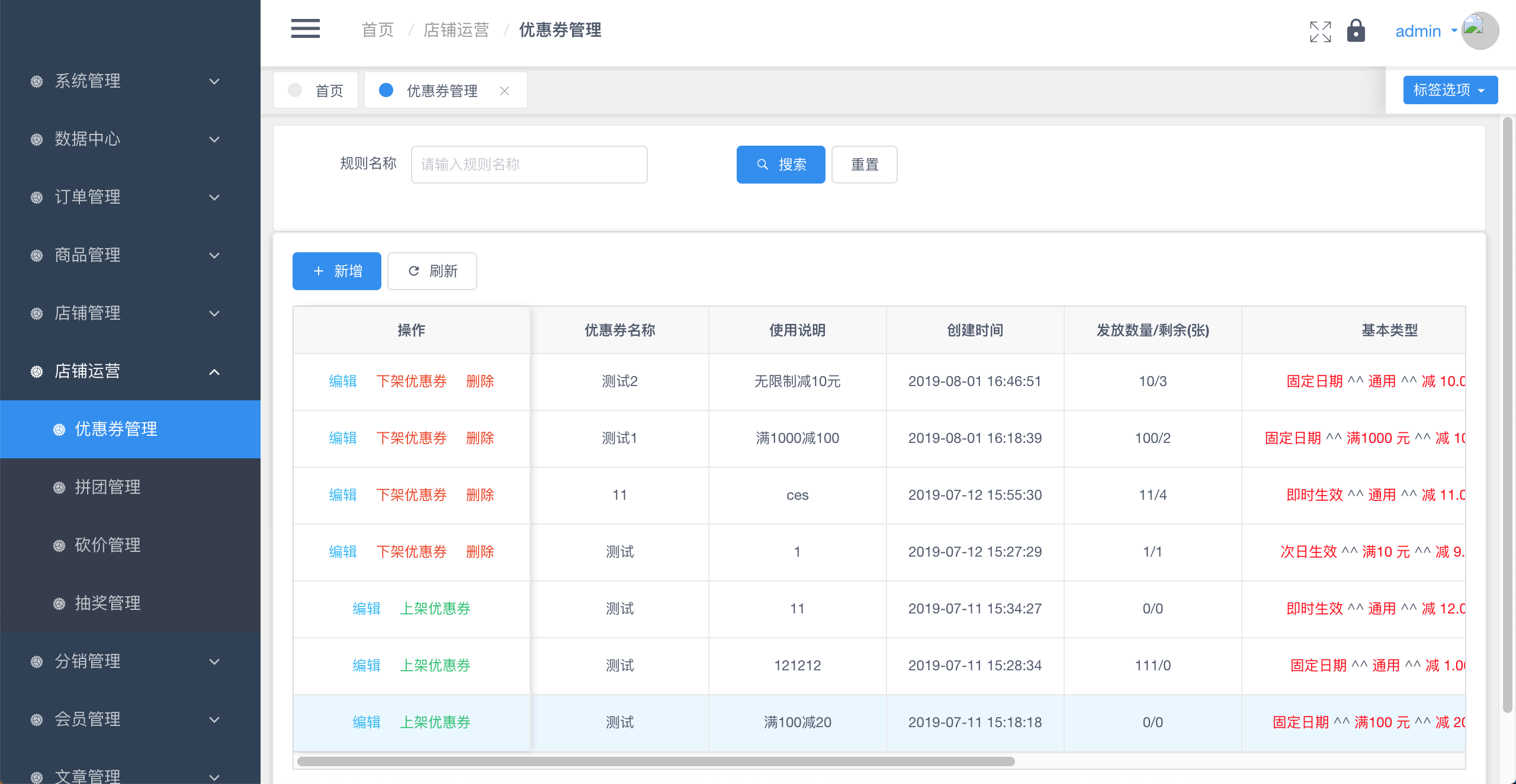
Task: Focus the 规则名称 input field
Action: click(x=529, y=165)
